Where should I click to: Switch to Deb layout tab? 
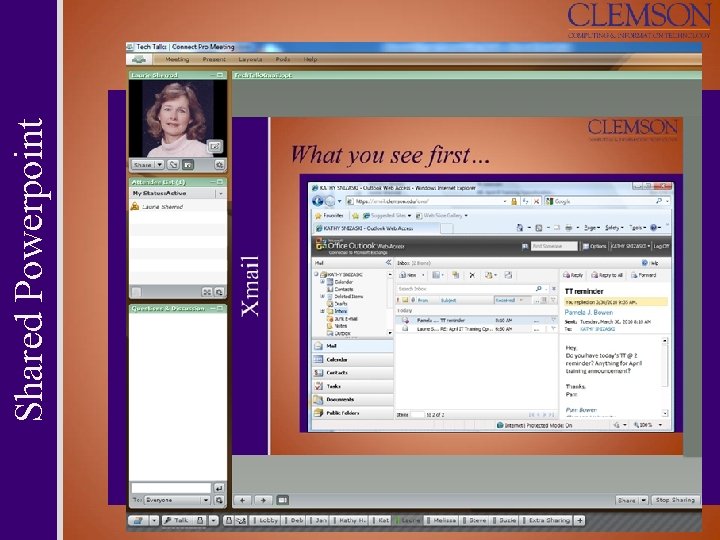[295, 520]
